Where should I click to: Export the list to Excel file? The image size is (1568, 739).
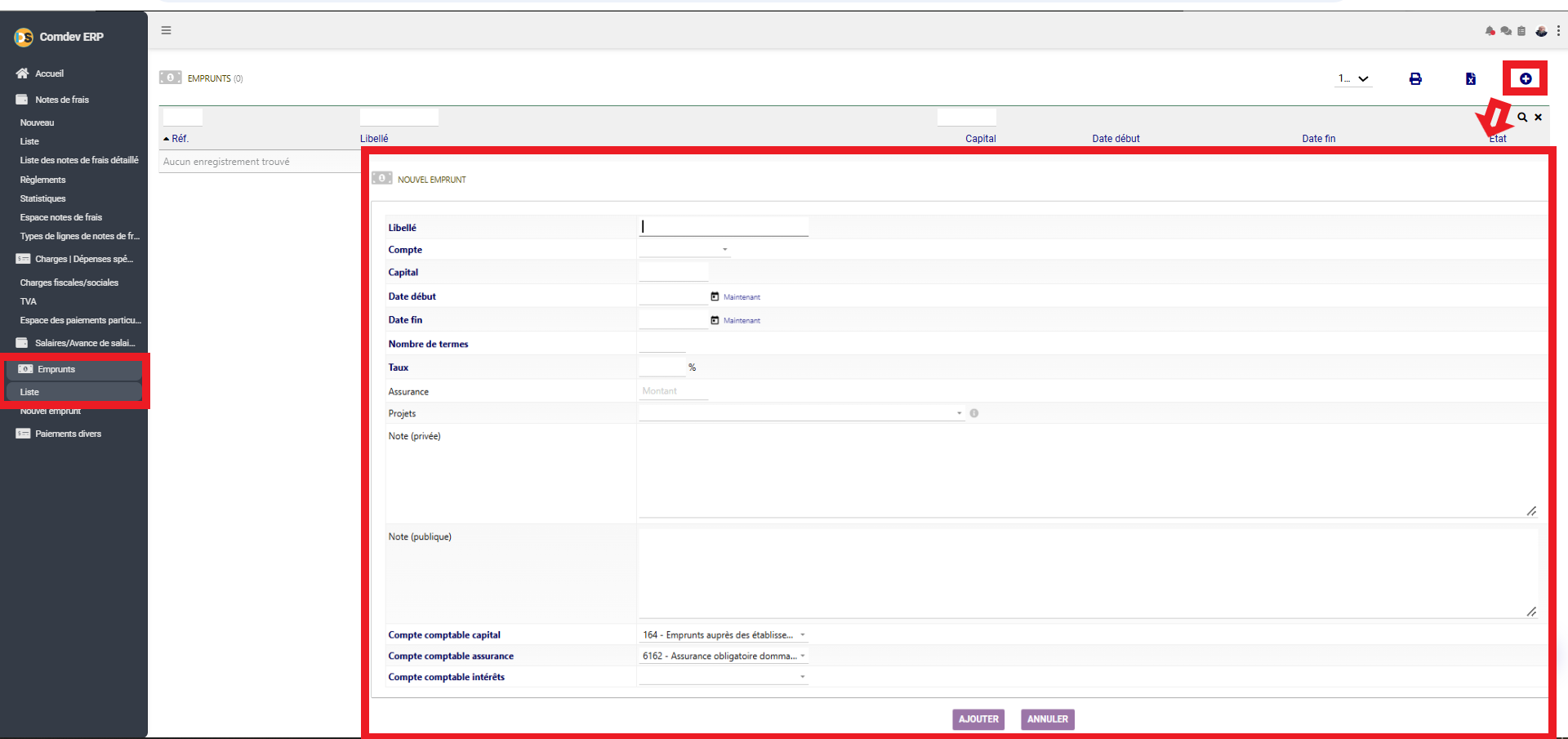1471,78
